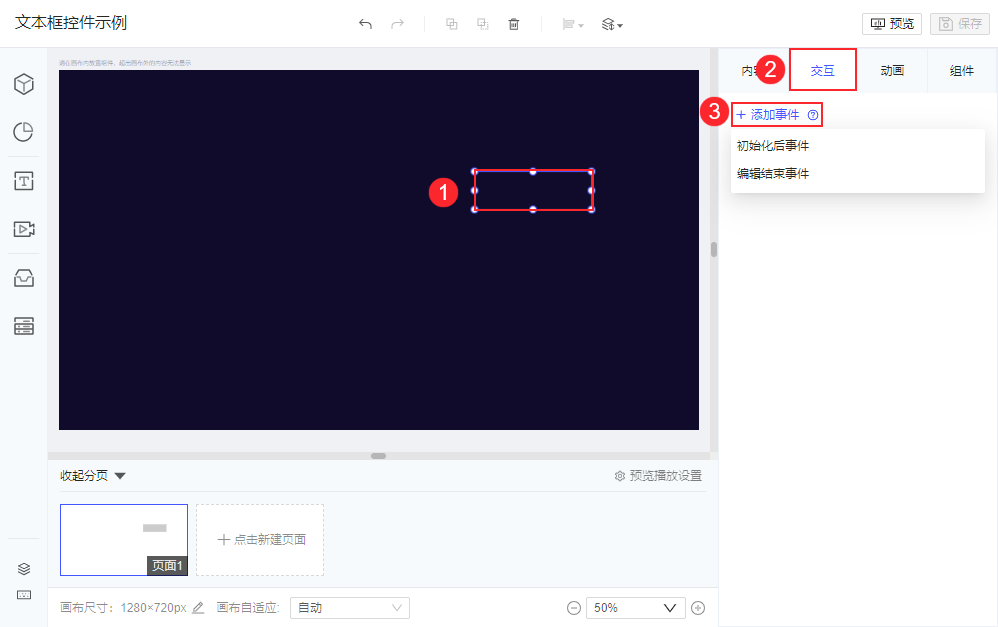
Task: Click the plus zoom-in icon
Action: point(698,608)
